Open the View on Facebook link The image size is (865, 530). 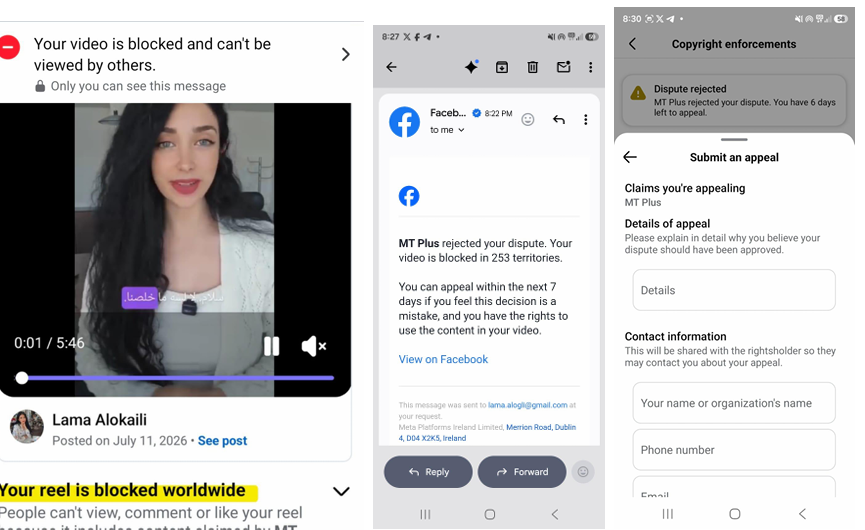[444, 360]
